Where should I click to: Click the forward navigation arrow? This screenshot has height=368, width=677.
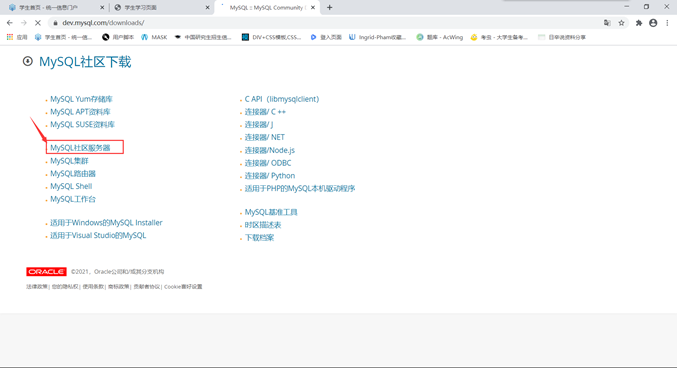(x=24, y=23)
